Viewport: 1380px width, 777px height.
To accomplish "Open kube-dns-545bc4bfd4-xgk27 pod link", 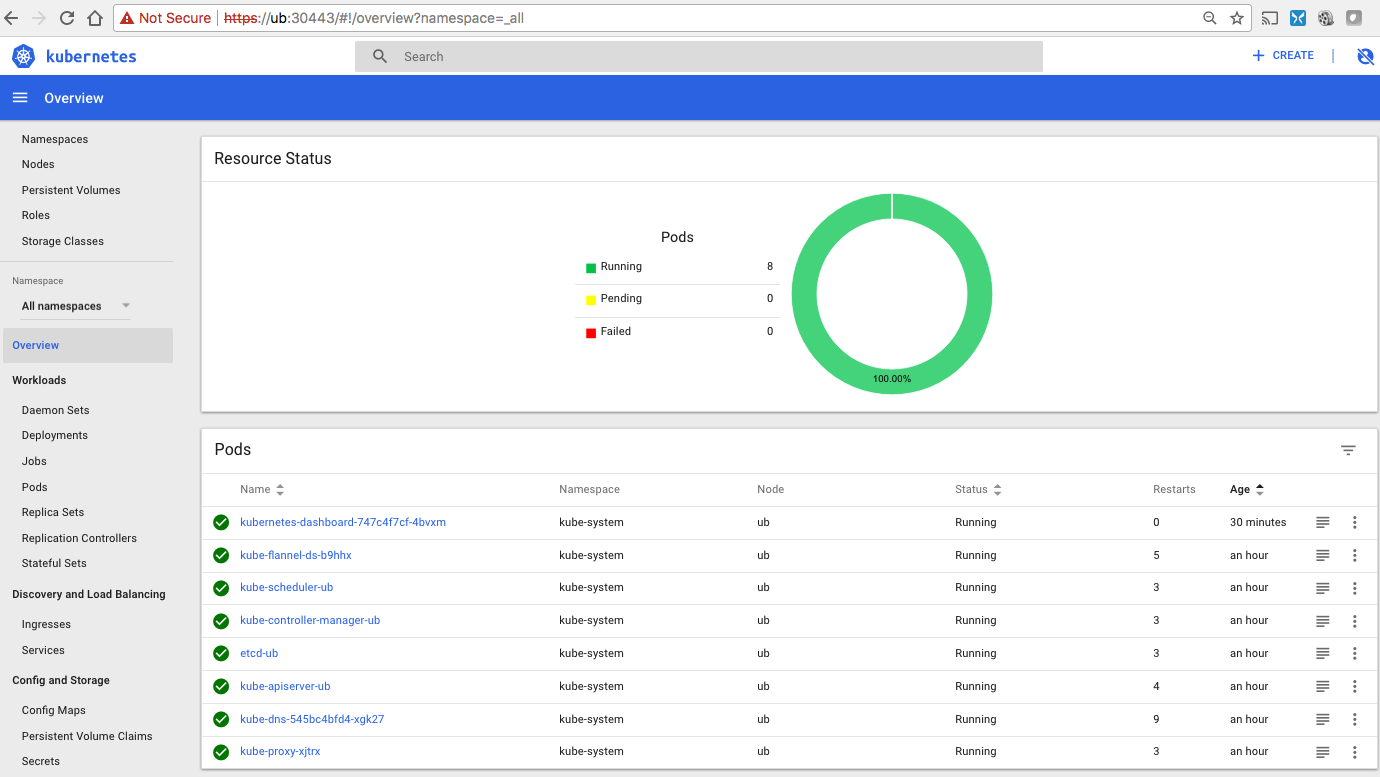I will [312, 719].
